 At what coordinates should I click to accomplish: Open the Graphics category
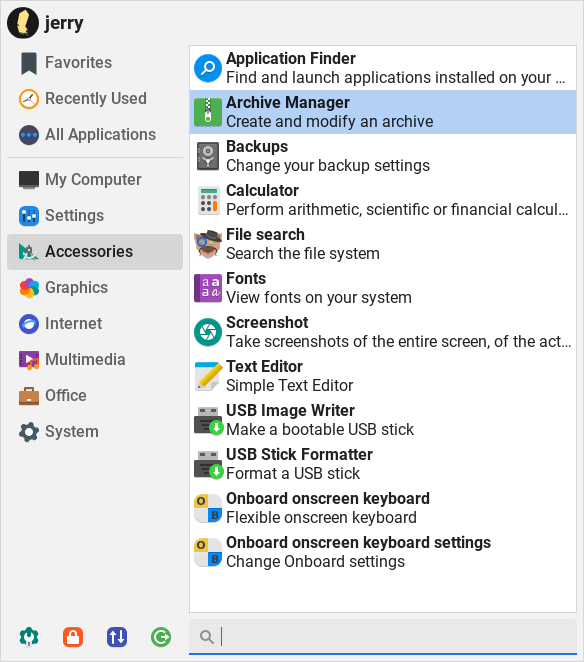95,288
